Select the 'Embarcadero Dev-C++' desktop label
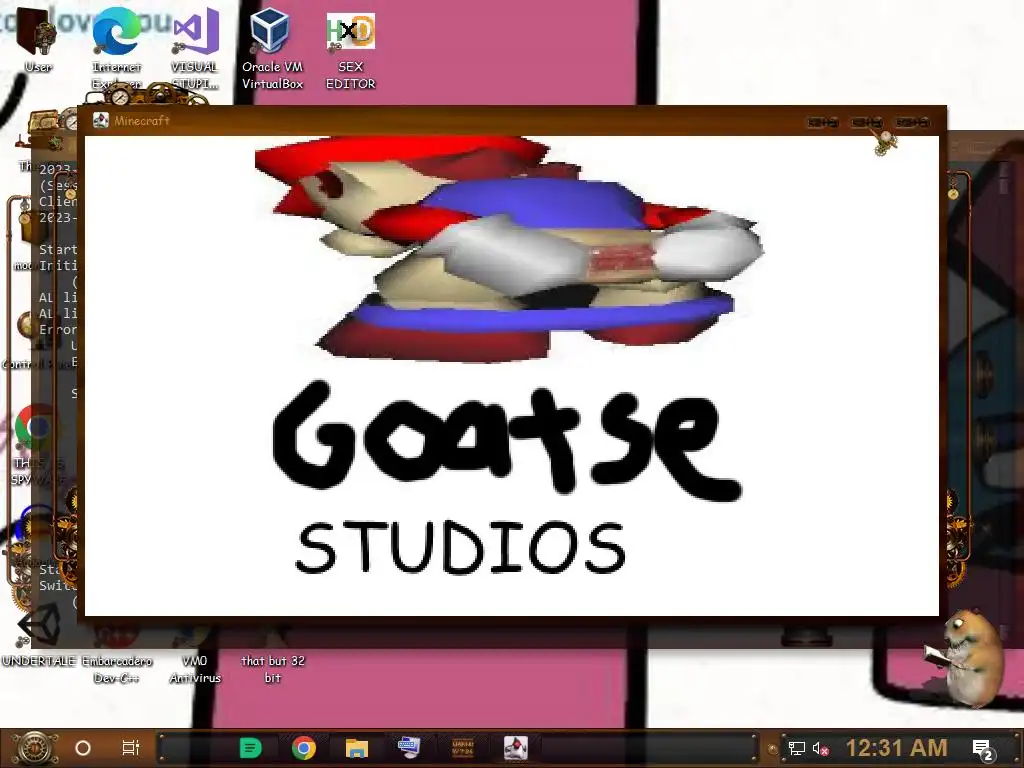Viewport: 1024px width, 768px height. point(117,669)
